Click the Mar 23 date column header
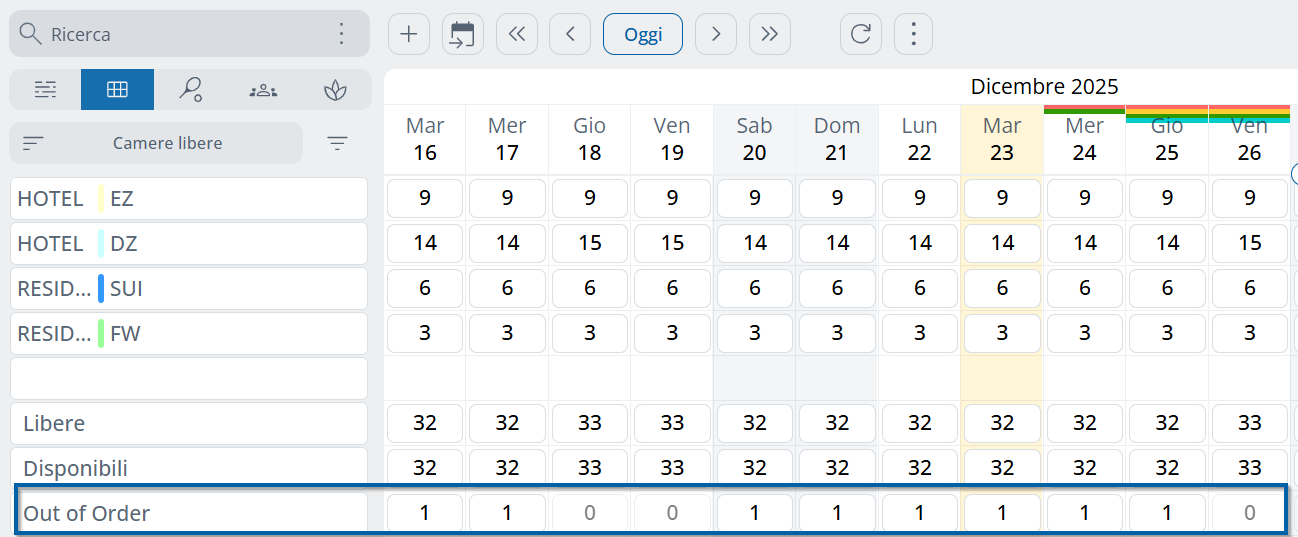The image size is (1298, 537). [1001, 139]
